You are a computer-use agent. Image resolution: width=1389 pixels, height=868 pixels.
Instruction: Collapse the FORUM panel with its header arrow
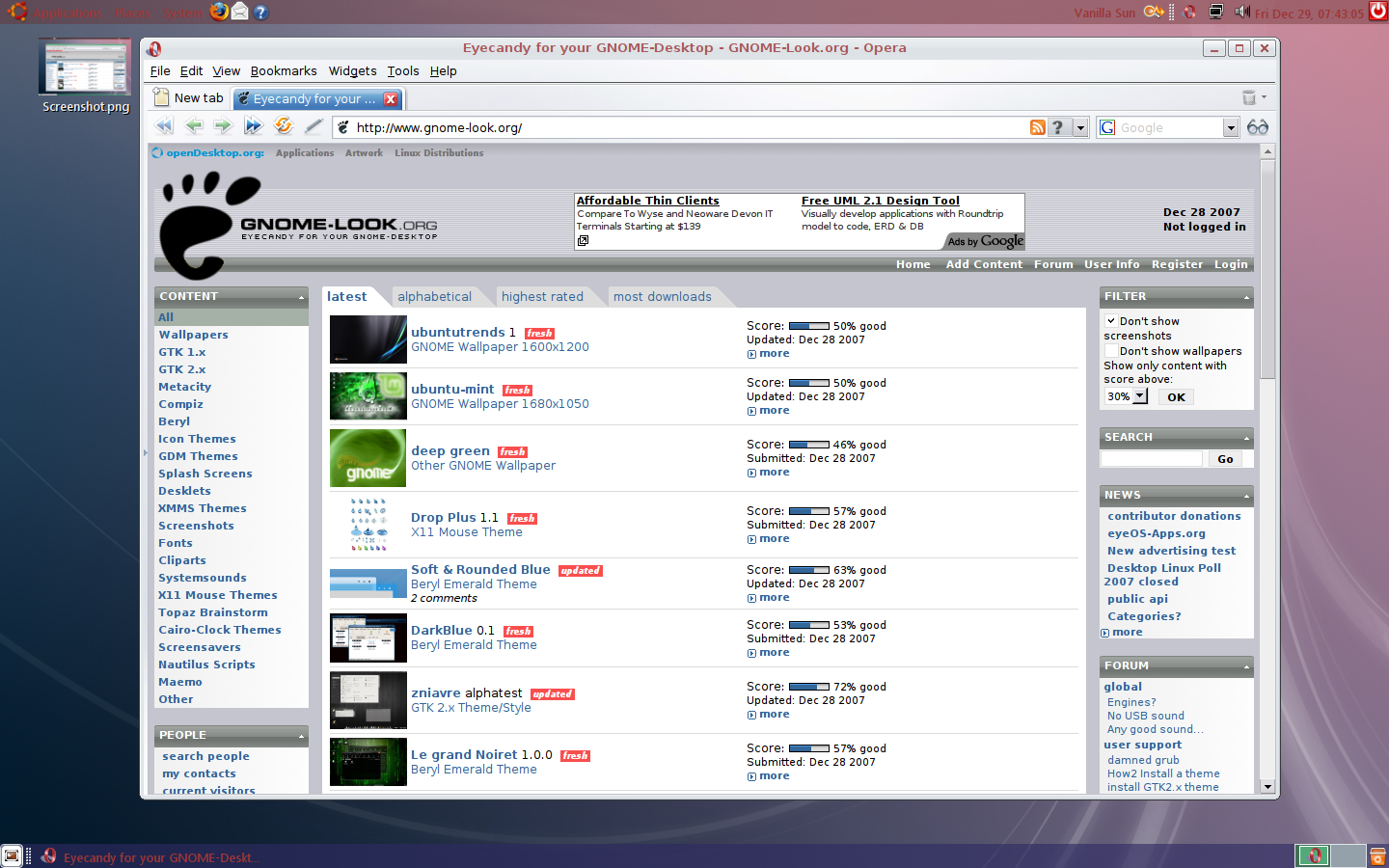tap(1246, 666)
